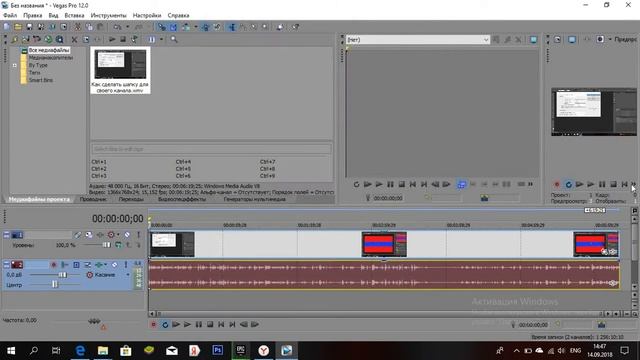This screenshot has height=360, width=640.
Task: Click Pause in the video preview transport
Action: (602, 184)
